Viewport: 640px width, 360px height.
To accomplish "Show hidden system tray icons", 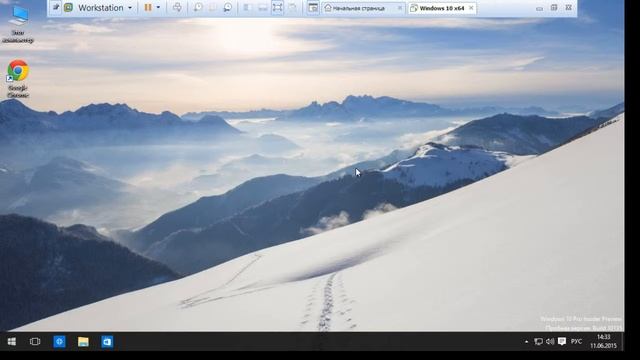I will 527,342.
